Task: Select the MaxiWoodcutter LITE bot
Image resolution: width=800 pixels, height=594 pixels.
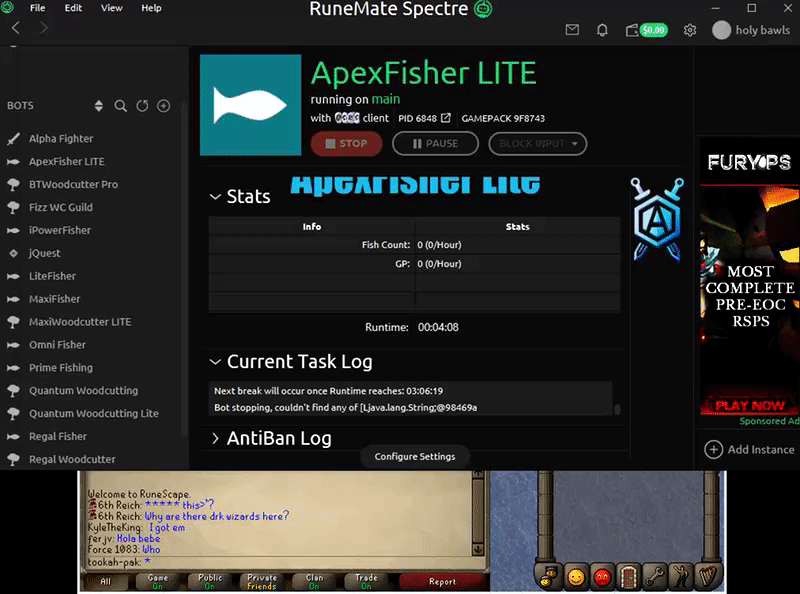Action: (x=80, y=322)
